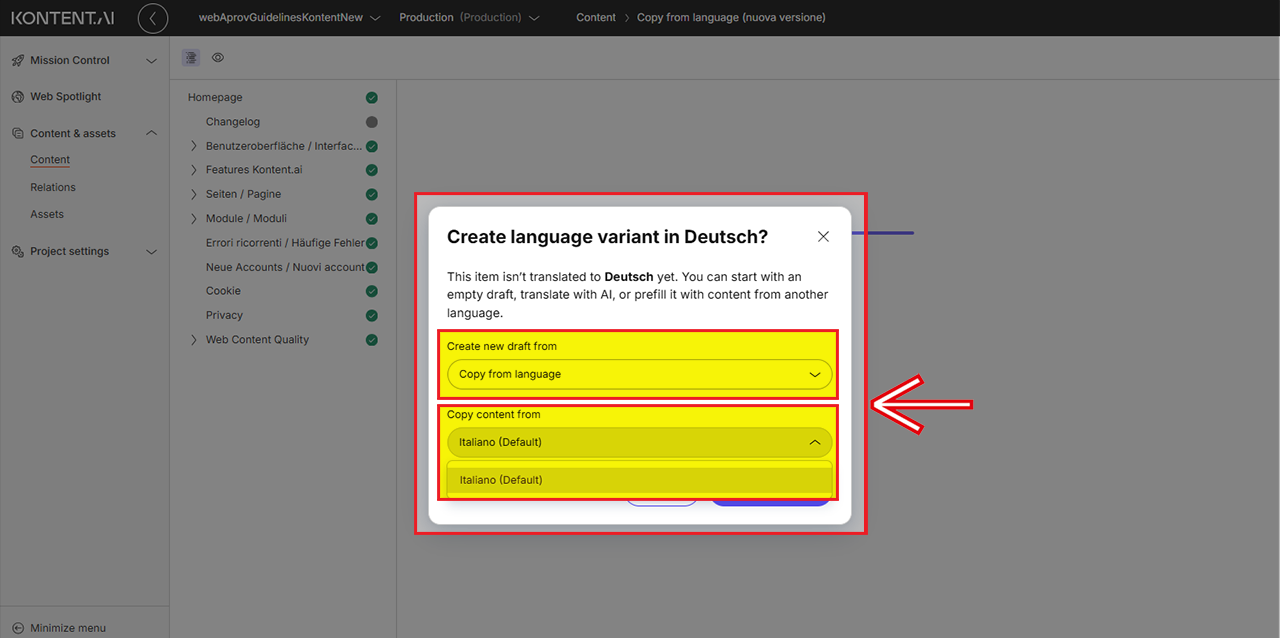Close the Create language variant dialog
The image size is (1280, 638).
[x=823, y=237]
